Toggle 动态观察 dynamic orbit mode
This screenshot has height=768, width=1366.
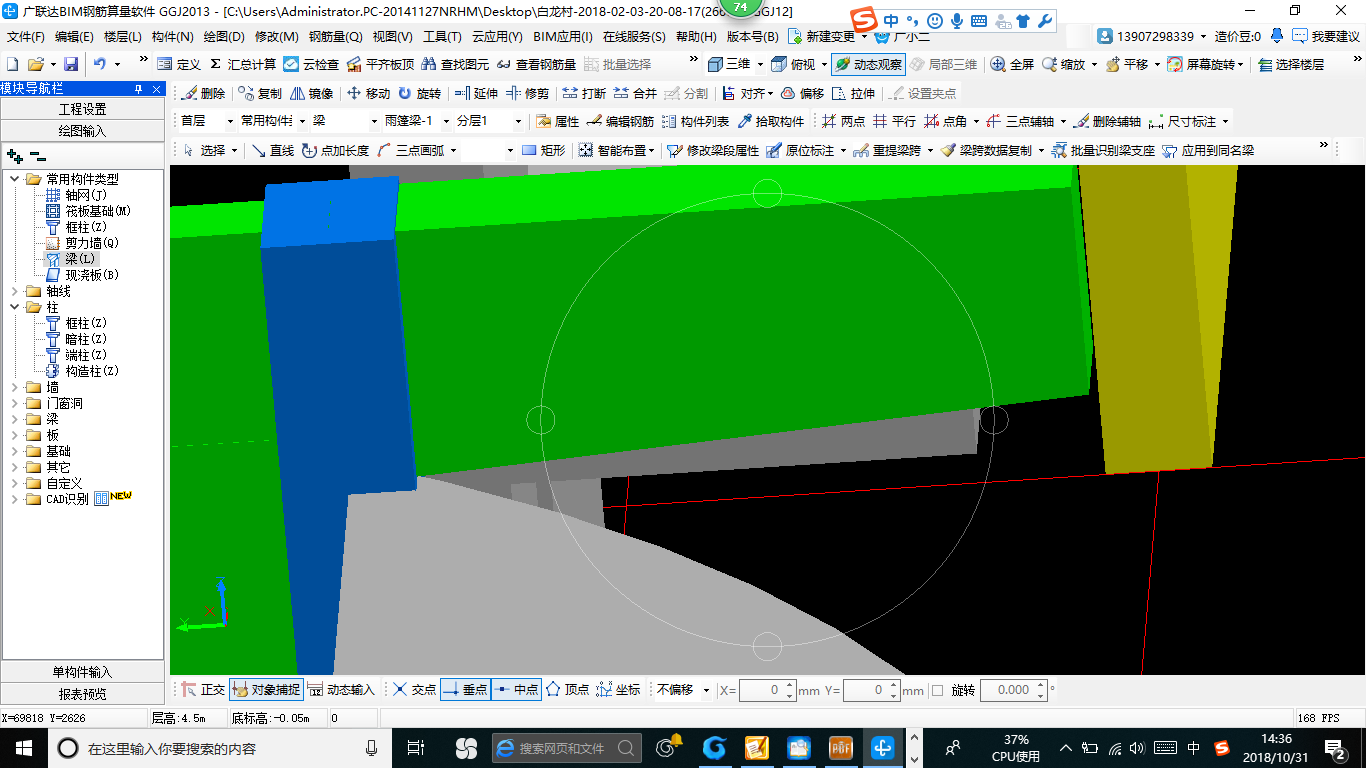point(868,64)
